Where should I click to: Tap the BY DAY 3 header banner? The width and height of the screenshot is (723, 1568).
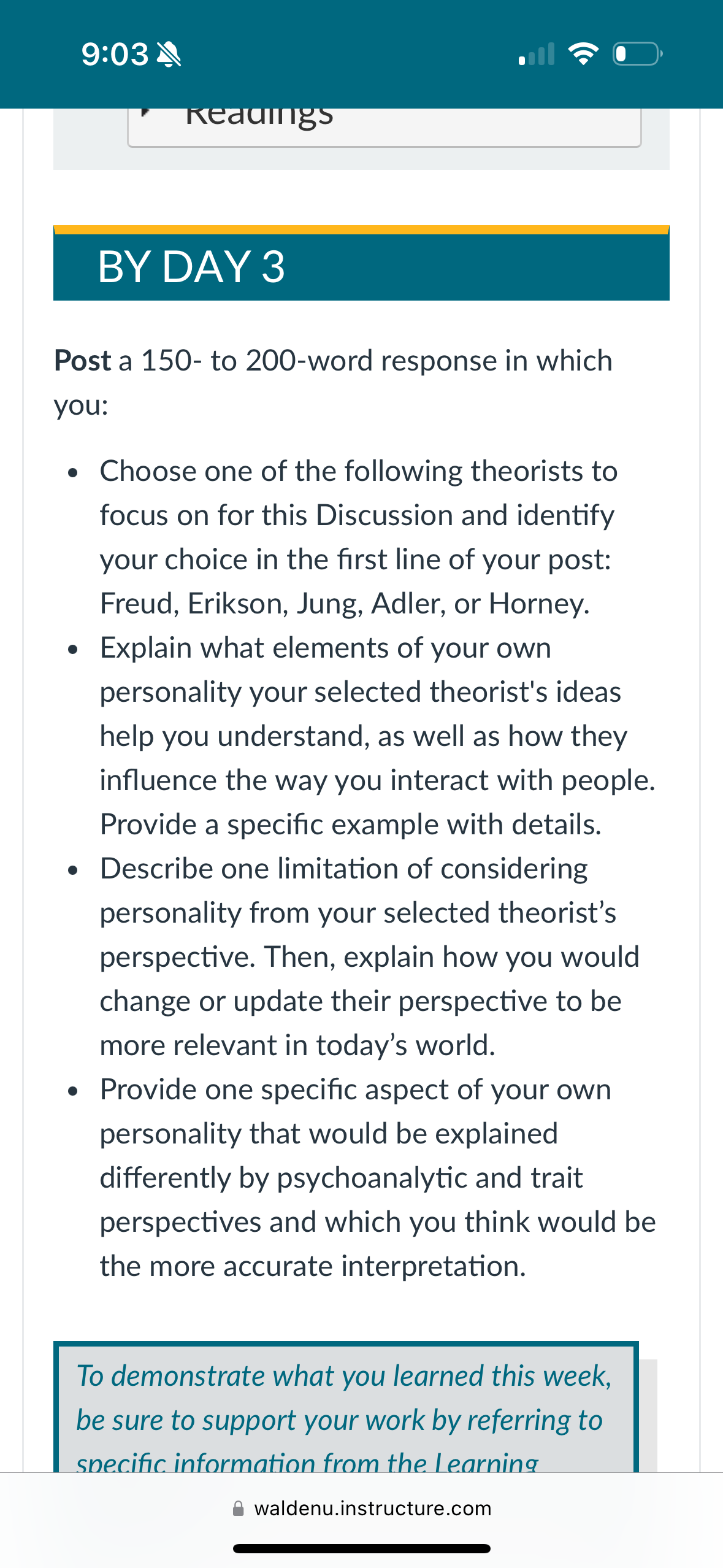pyautogui.click(x=361, y=264)
